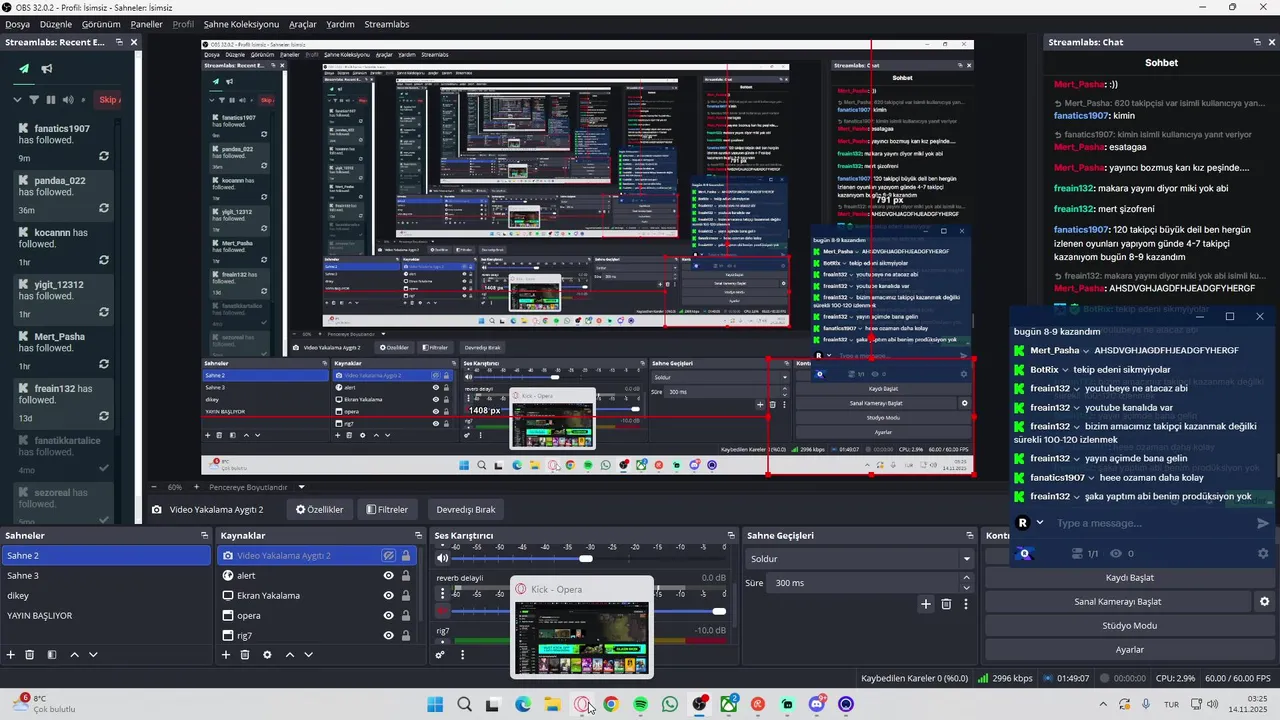Show the hidden Video Yakalama Aygıtı 2 source

pos(389,556)
